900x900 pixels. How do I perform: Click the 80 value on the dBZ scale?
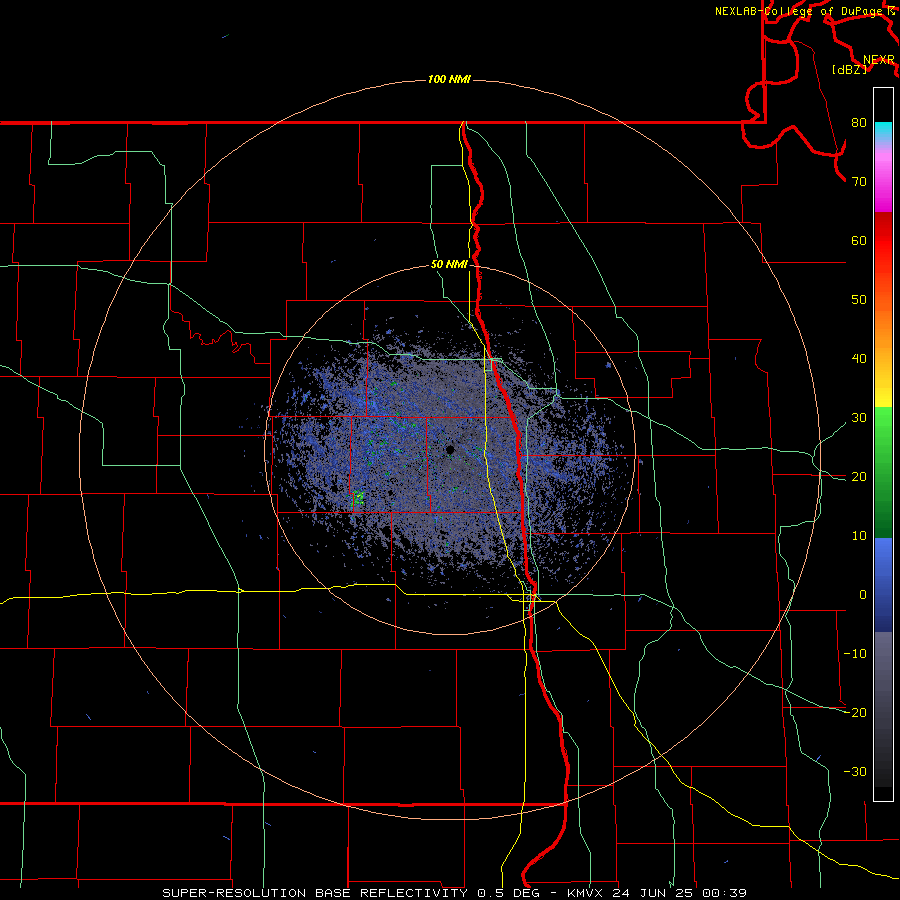click(x=859, y=123)
